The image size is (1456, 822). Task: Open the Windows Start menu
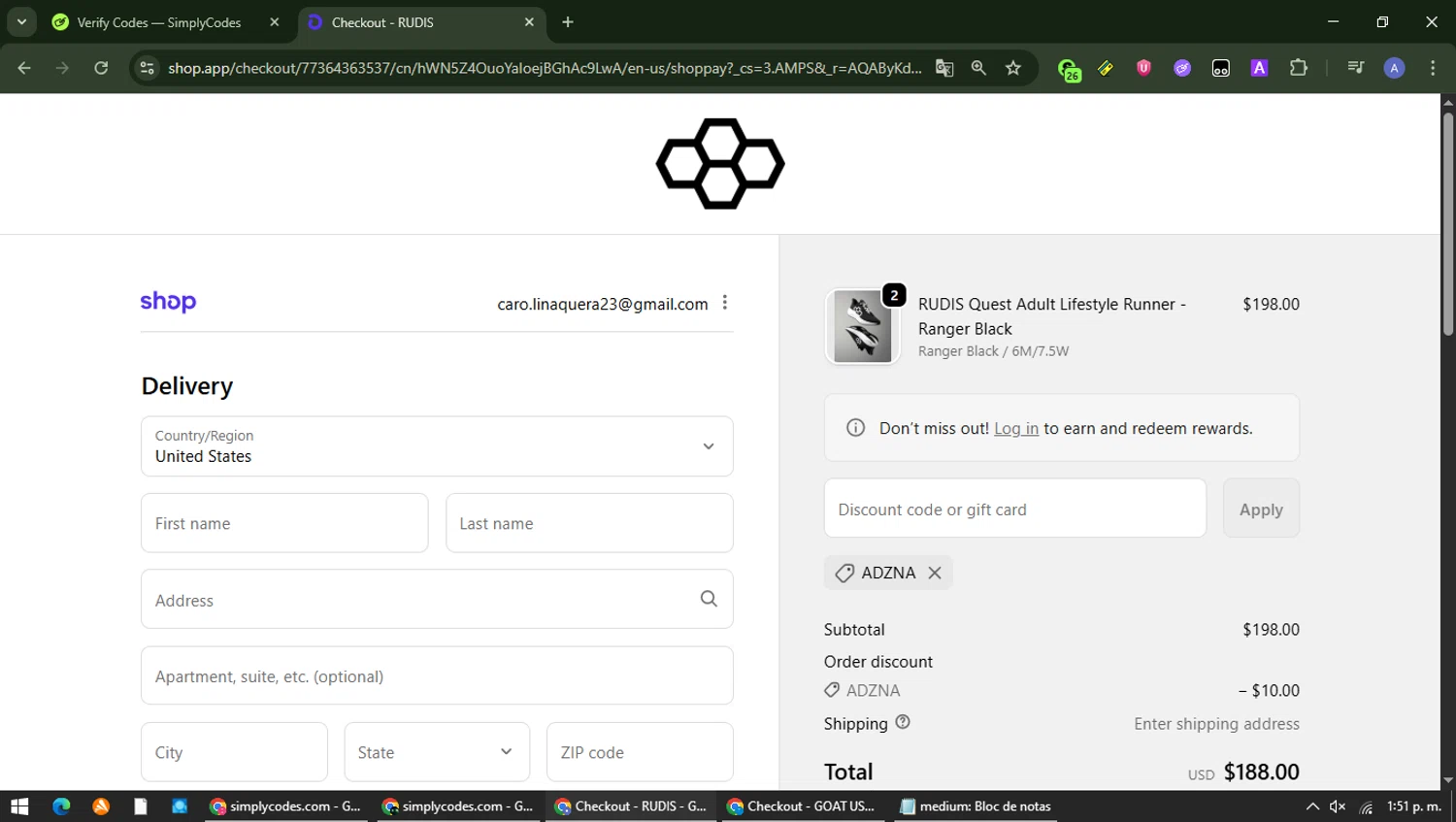[19, 806]
